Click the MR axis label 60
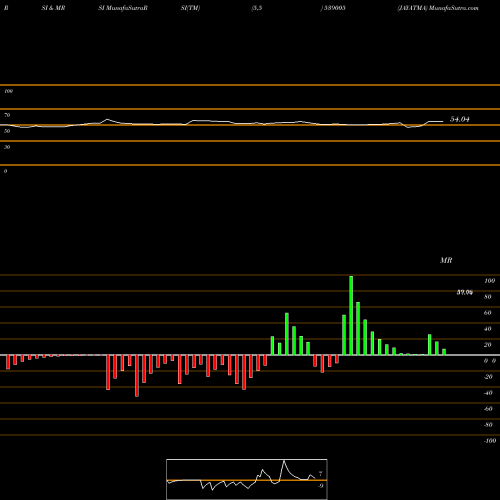Viewport: 500px width, 500px height. pos(488,313)
